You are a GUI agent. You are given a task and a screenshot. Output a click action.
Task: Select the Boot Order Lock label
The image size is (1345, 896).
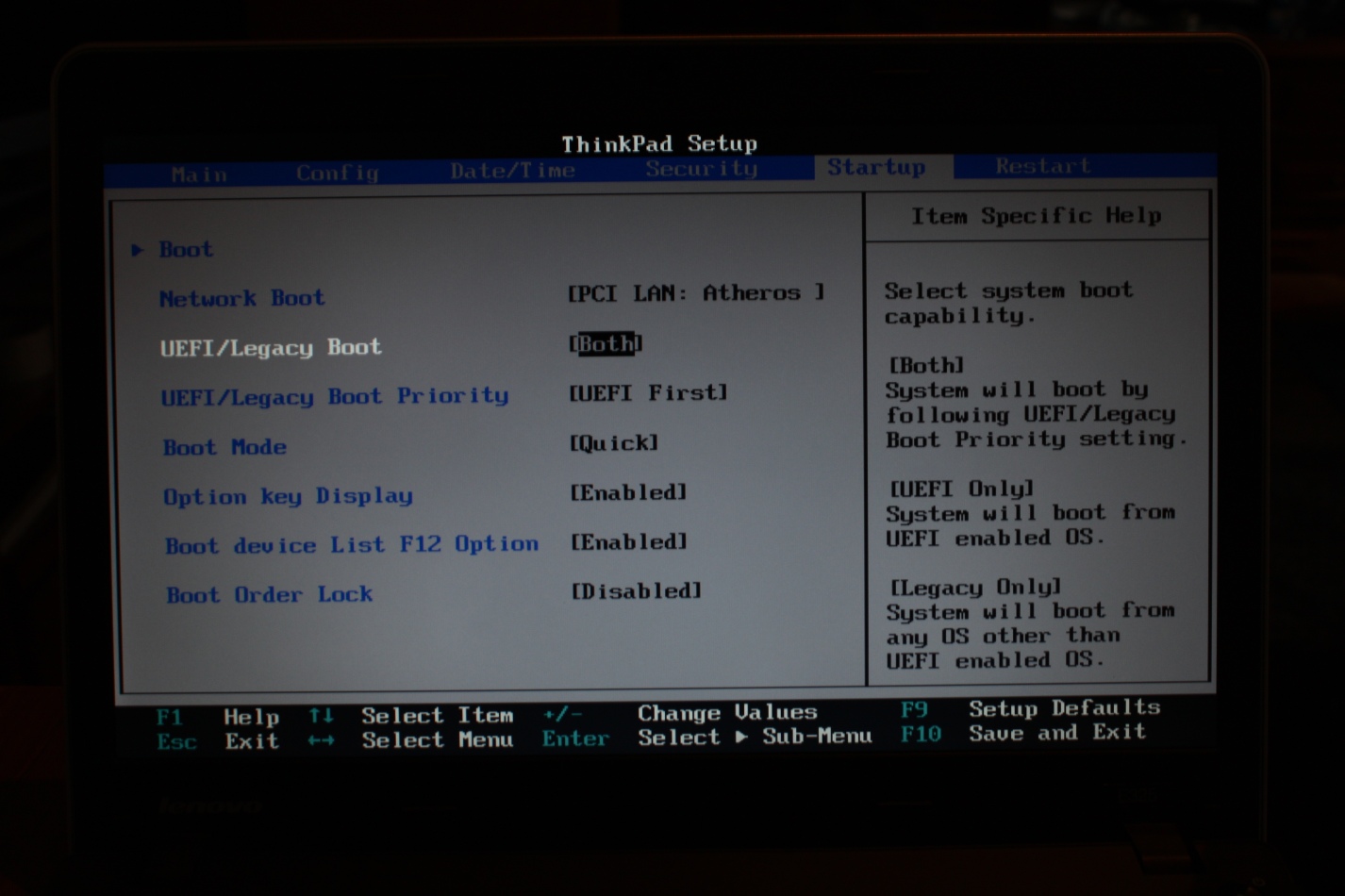(270, 594)
